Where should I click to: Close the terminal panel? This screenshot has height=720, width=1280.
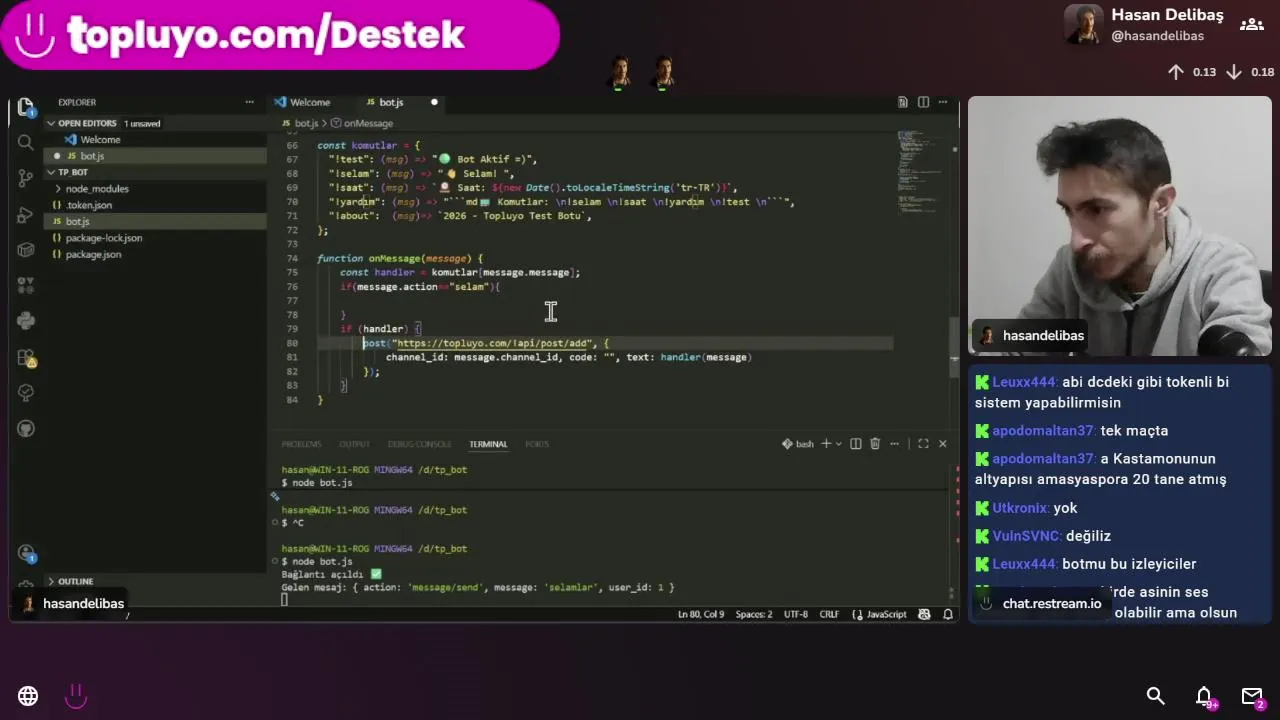(x=942, y=444)
